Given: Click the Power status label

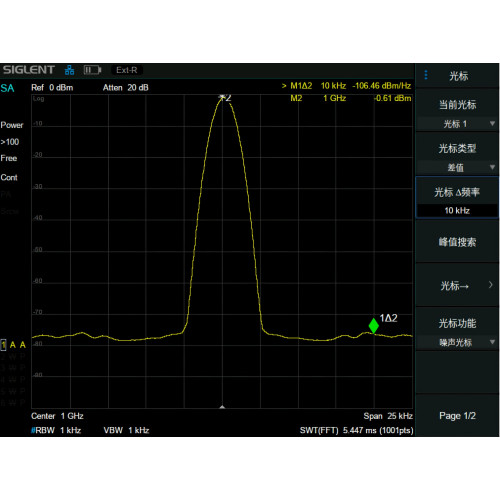Looking at the screenshot, I should click(12, 125).
